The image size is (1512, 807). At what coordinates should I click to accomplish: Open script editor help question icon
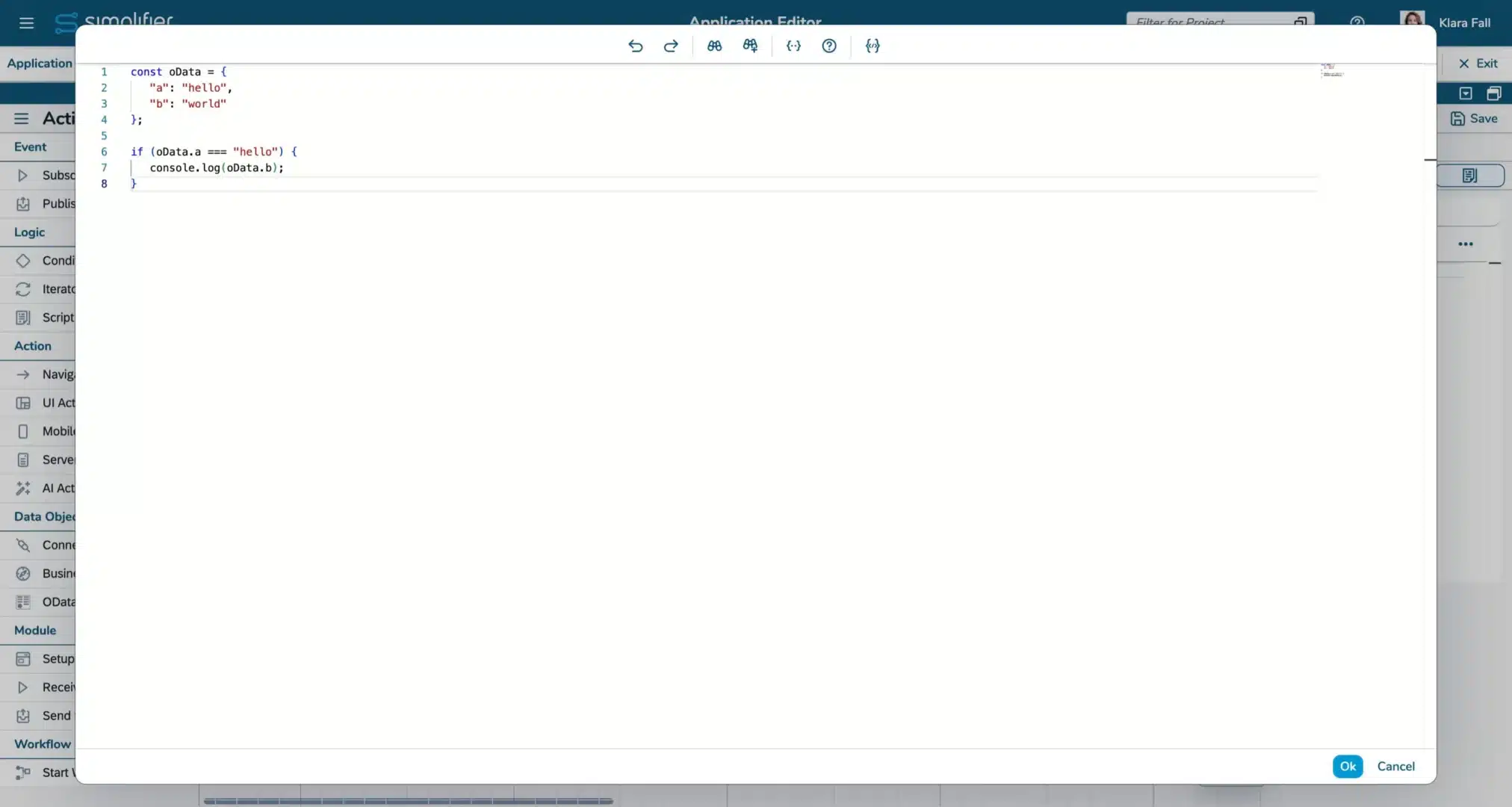829,46
